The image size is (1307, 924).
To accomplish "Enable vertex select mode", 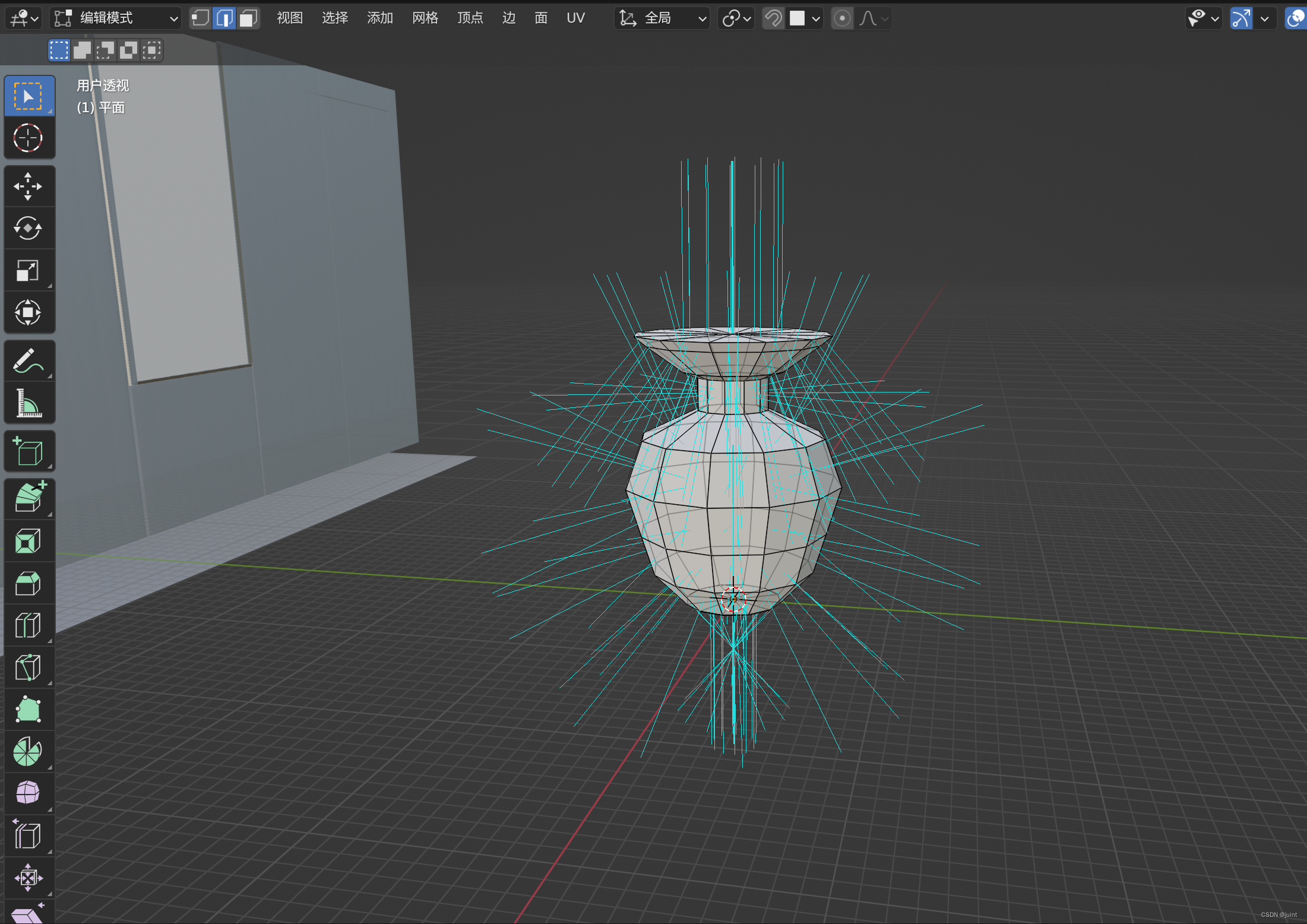I will click(x=201, y=18).
